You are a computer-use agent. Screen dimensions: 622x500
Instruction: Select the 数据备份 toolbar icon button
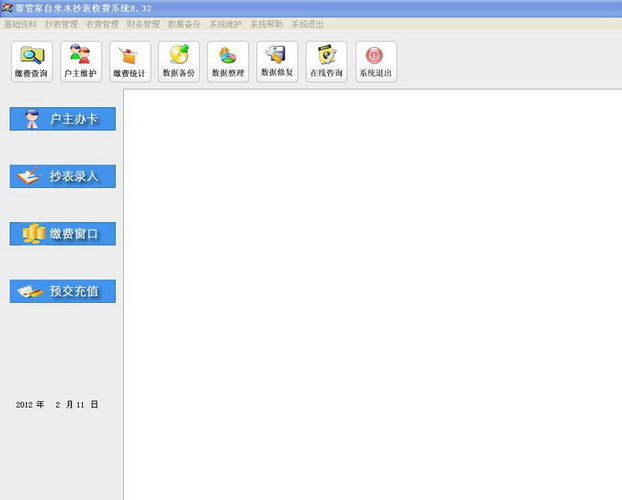pyautogui.click(x=179, y=62)
